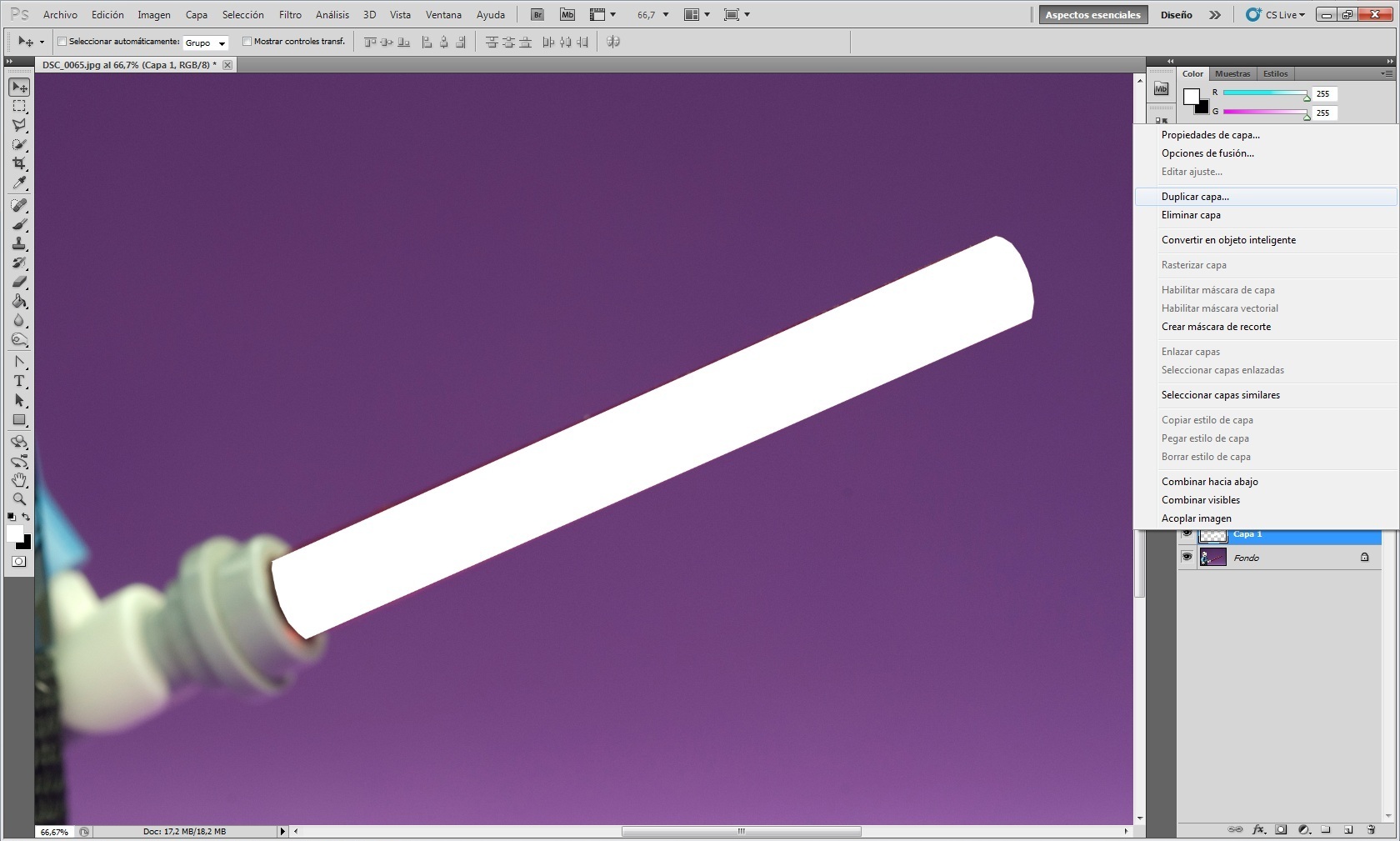Open the Filtro menu
Image resolution: width=1400 pixels, height=841 pixels.
pyautogui.click(x=290, y=15)
